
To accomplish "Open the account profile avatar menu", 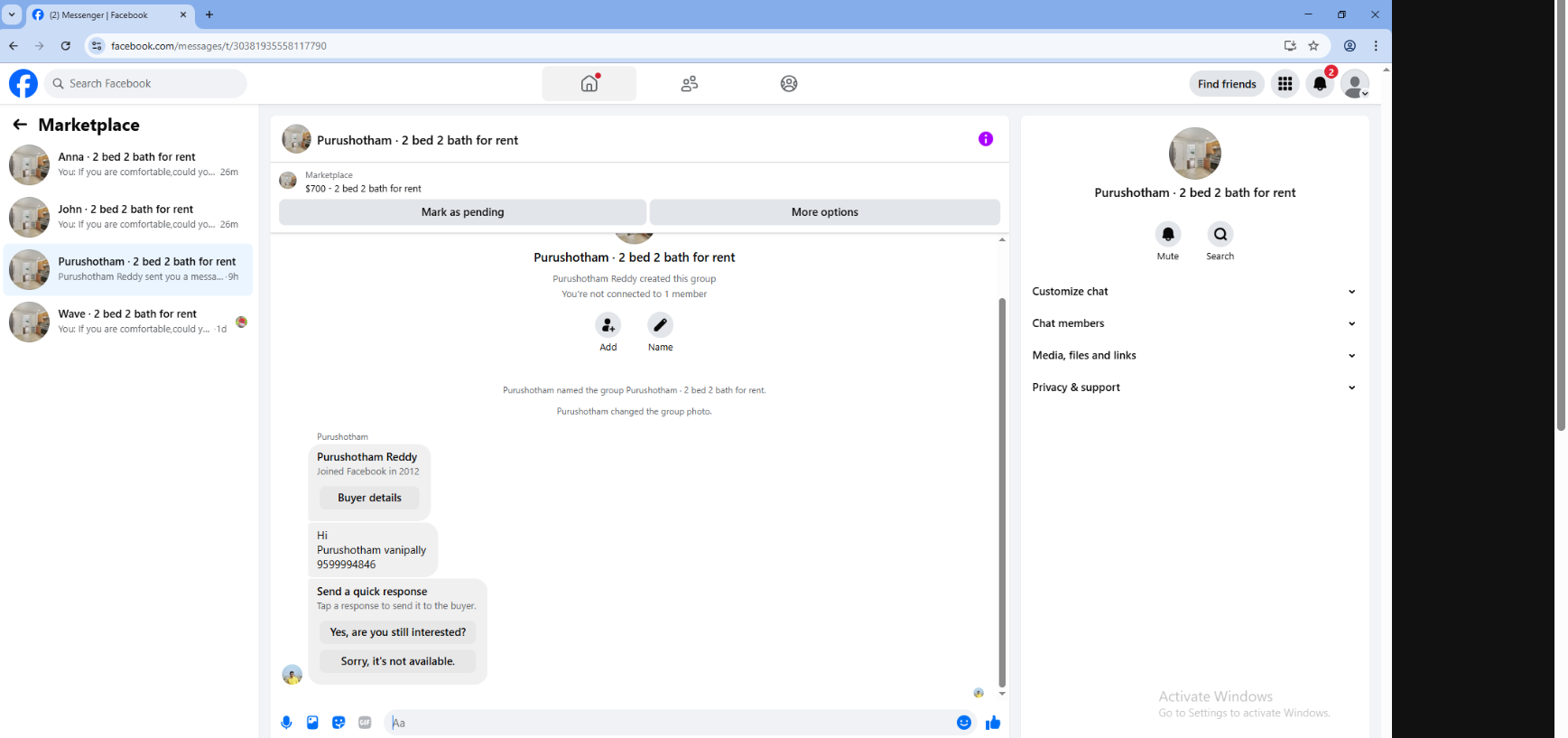I will coord(1354,84).
